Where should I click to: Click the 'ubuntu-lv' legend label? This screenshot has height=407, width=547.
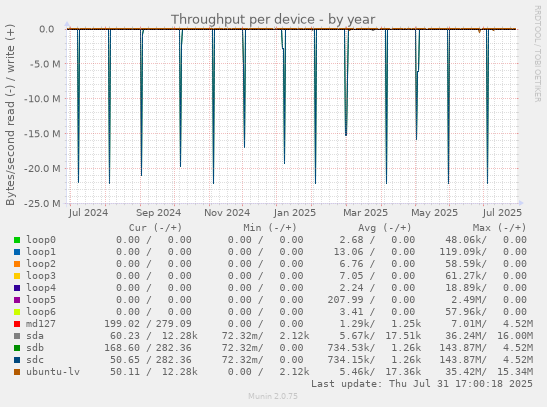53,372
